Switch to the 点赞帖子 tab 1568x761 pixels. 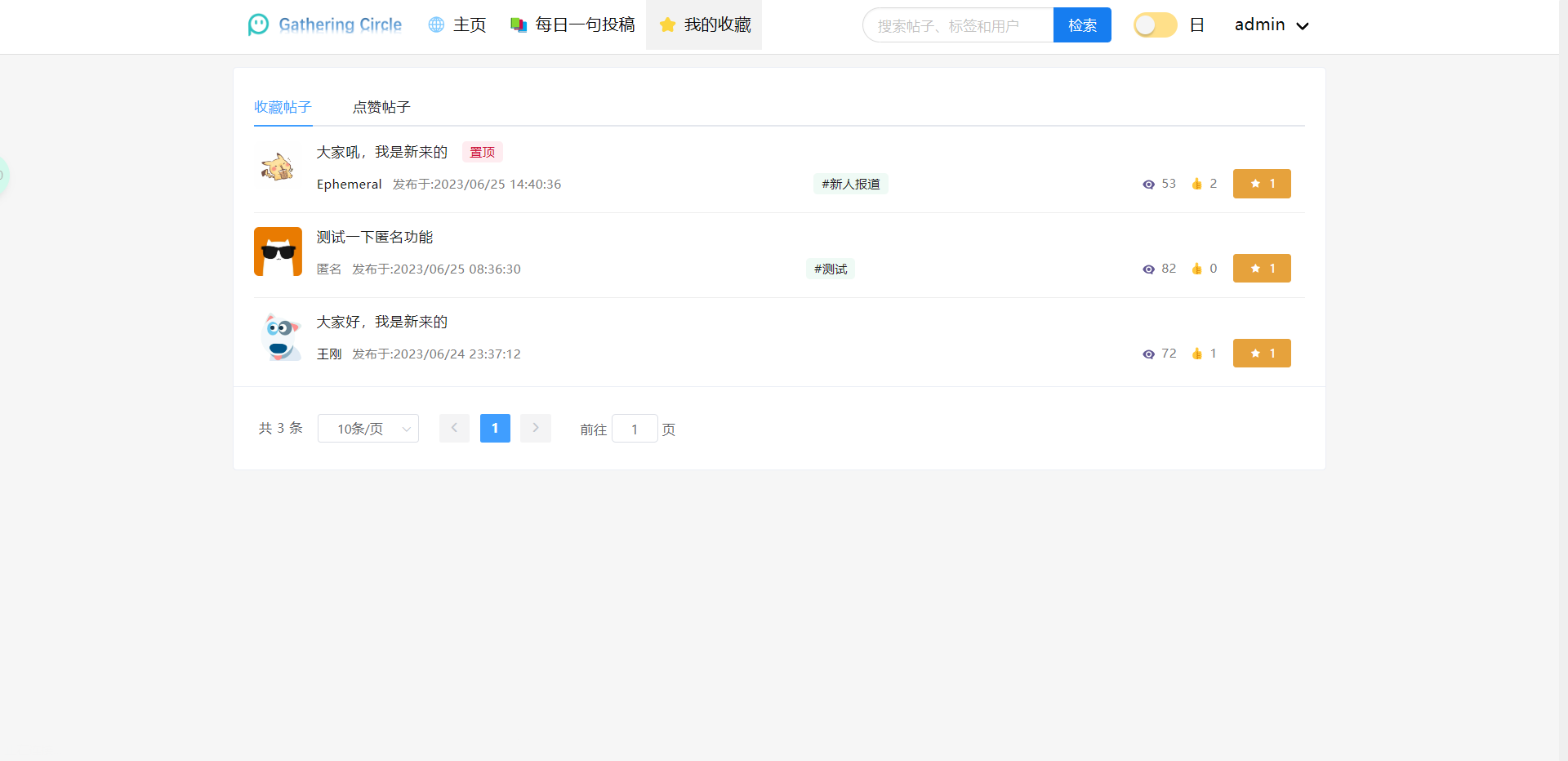point(381,107)
